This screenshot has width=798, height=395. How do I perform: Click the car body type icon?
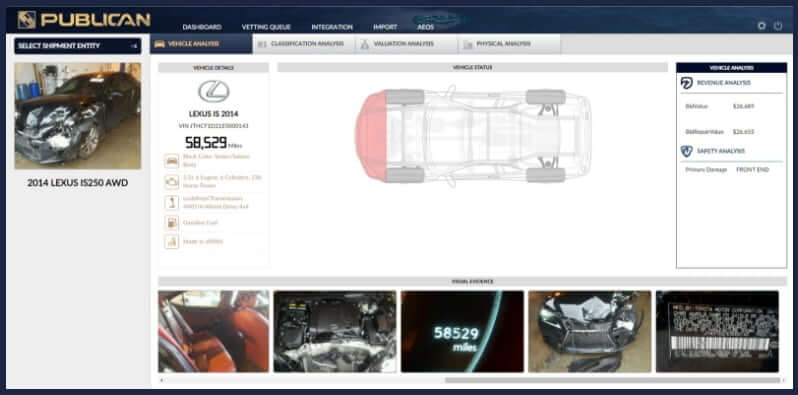click(x=172, y=161)
